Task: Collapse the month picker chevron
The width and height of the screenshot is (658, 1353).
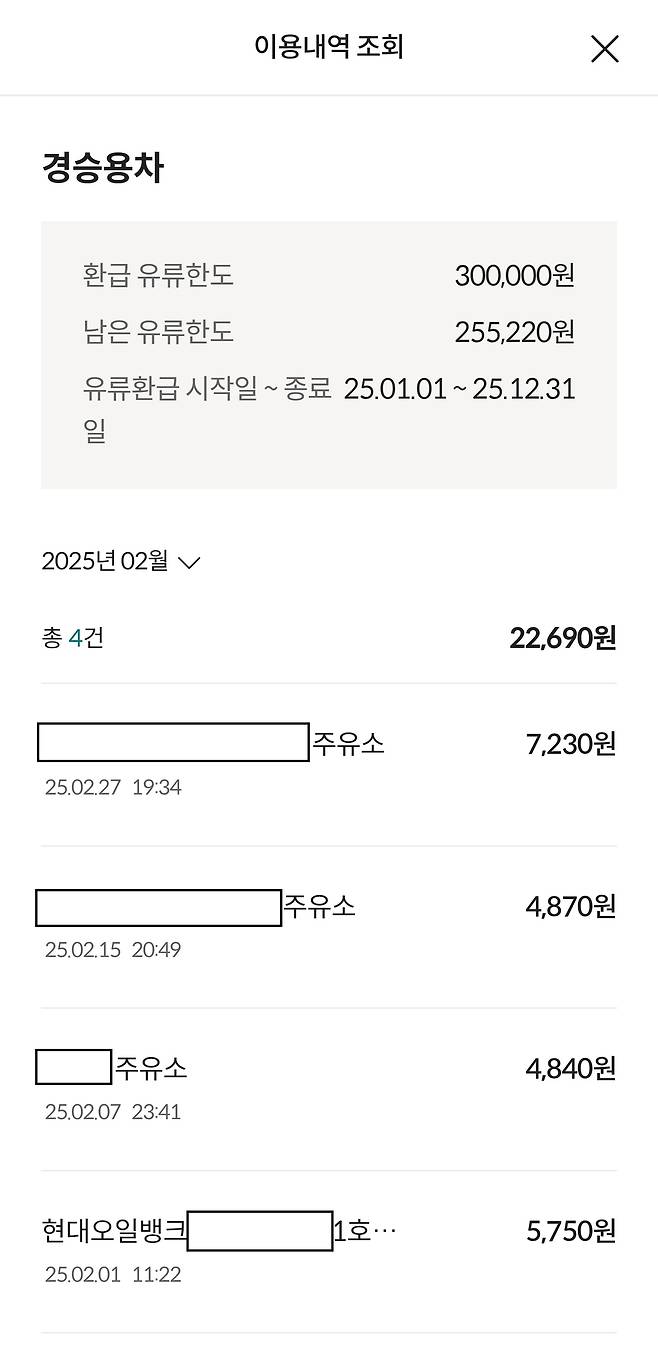Action: (x=190, y=563)
